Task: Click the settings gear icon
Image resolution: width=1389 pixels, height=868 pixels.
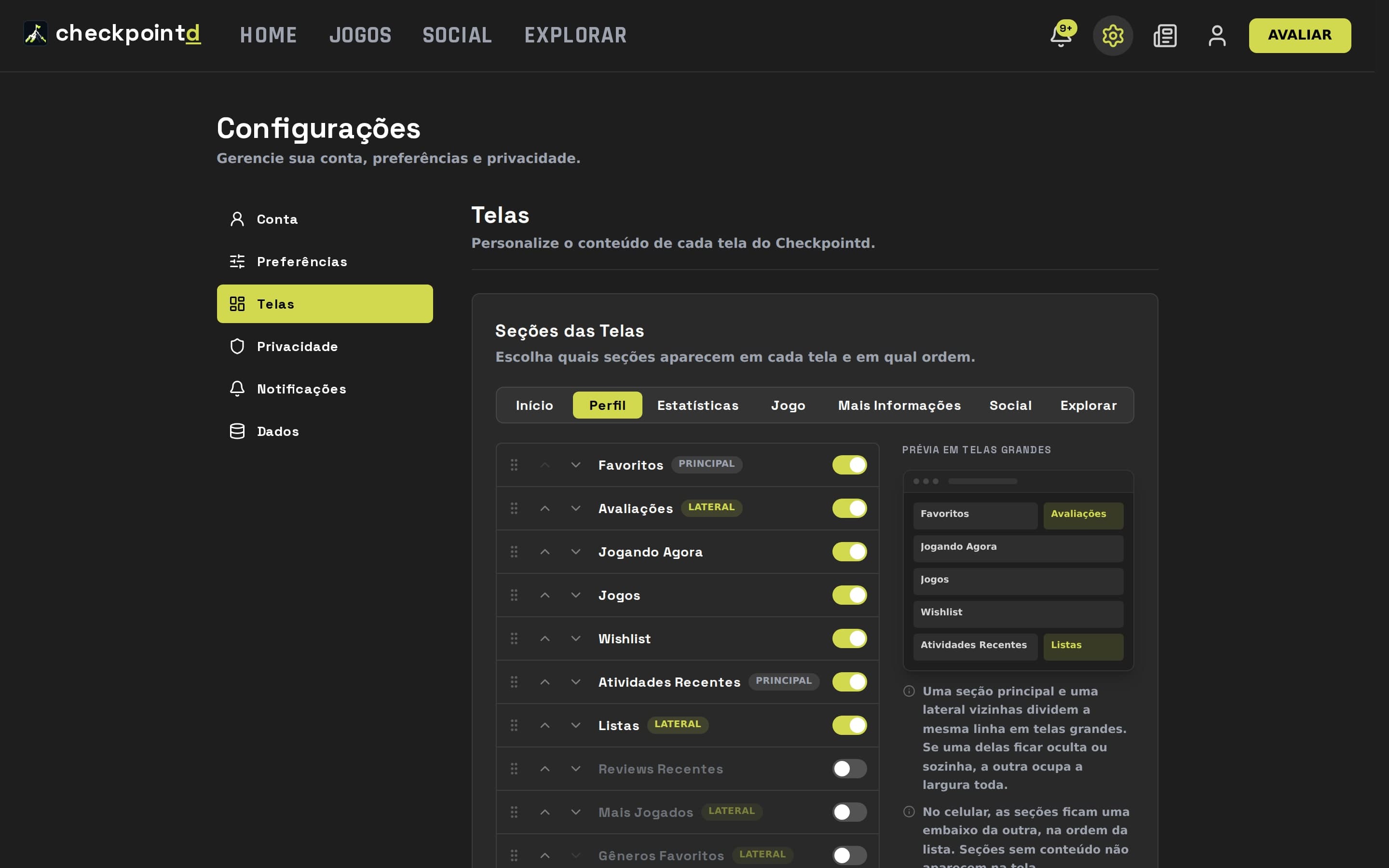Action: [x=1112, y=36]
